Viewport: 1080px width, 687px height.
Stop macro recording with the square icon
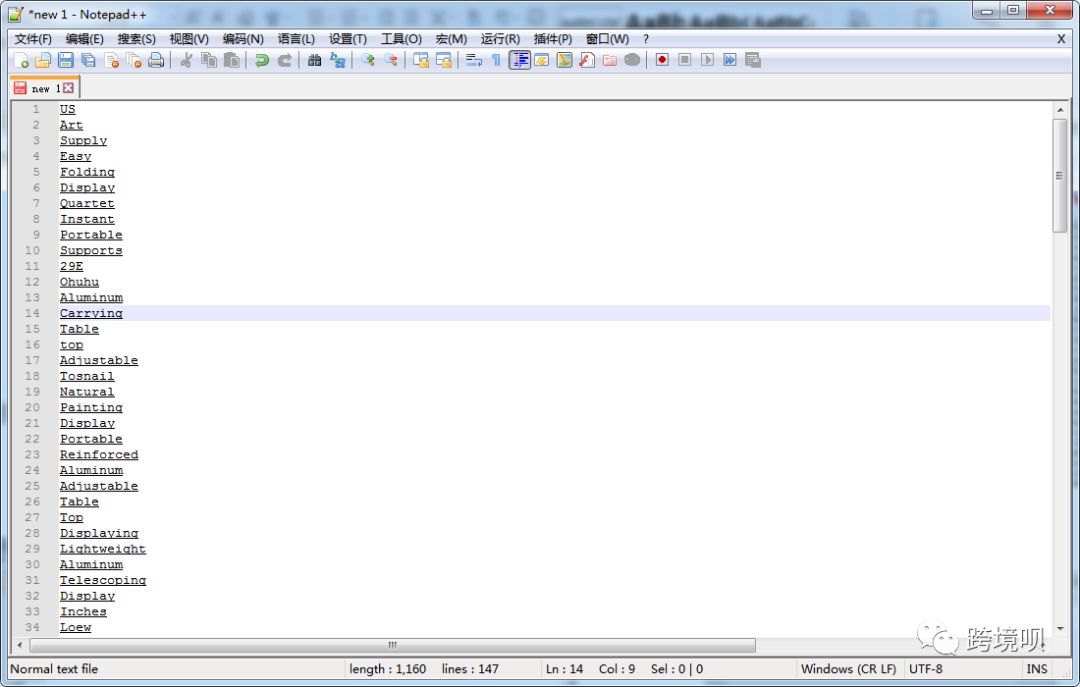tap(685, 61)
